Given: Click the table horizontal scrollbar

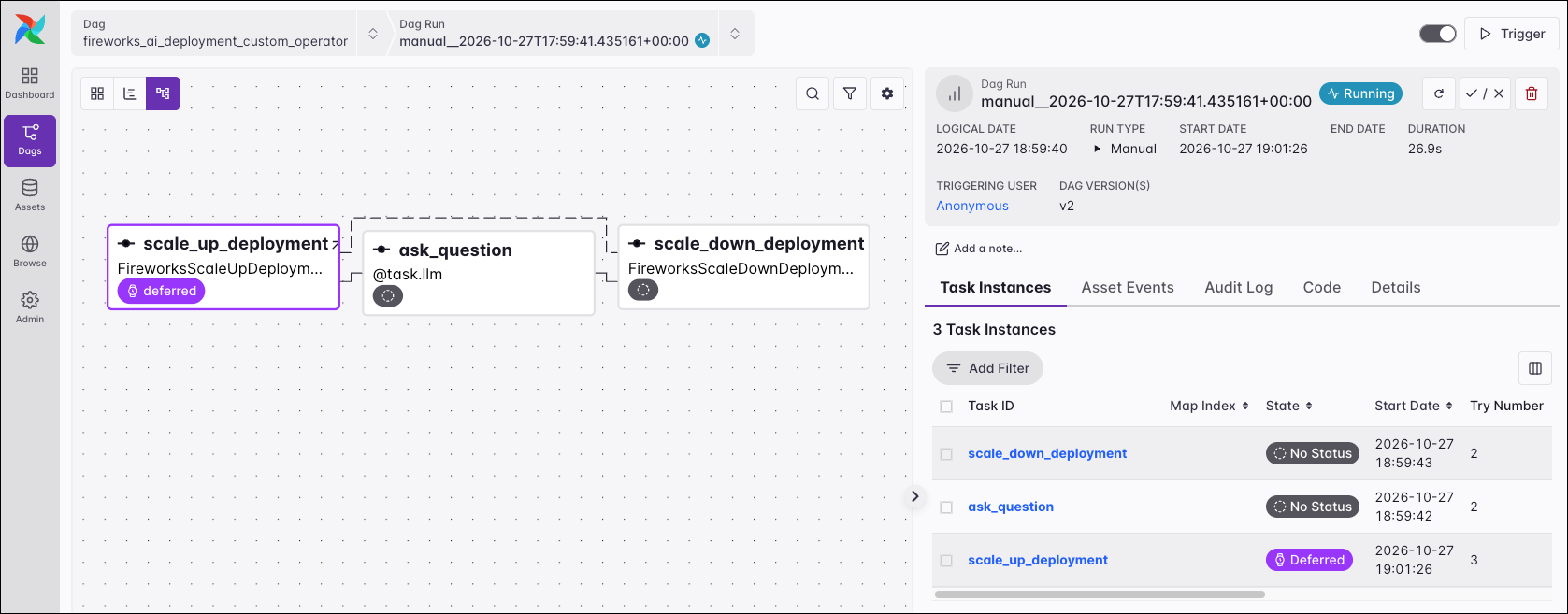Looking at the screenshot, I should [1100, 594].
